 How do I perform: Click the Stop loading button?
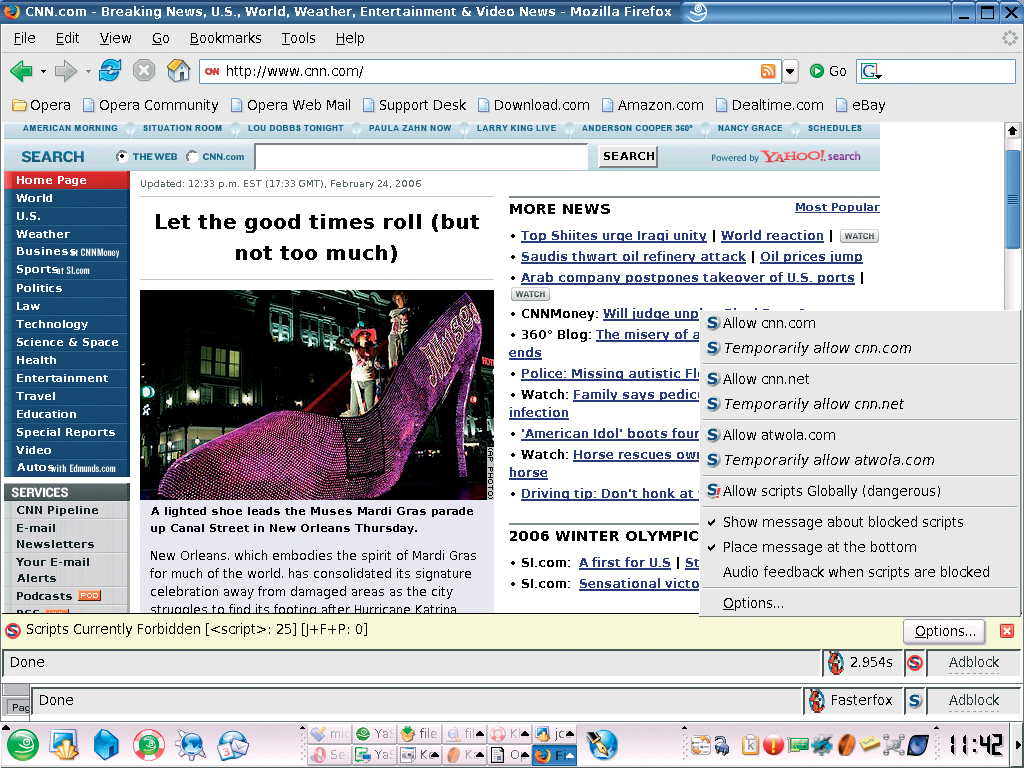point(144,71)
